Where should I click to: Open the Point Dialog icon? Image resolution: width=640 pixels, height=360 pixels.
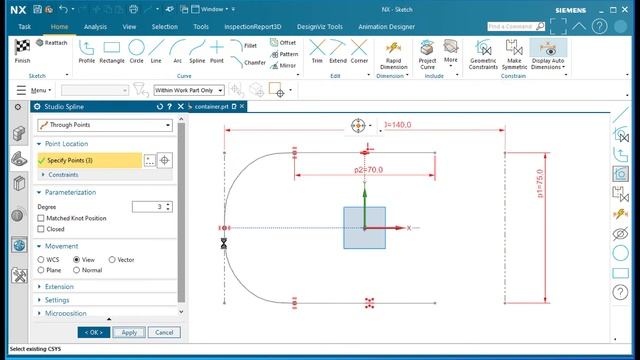(x=164, y=160)
